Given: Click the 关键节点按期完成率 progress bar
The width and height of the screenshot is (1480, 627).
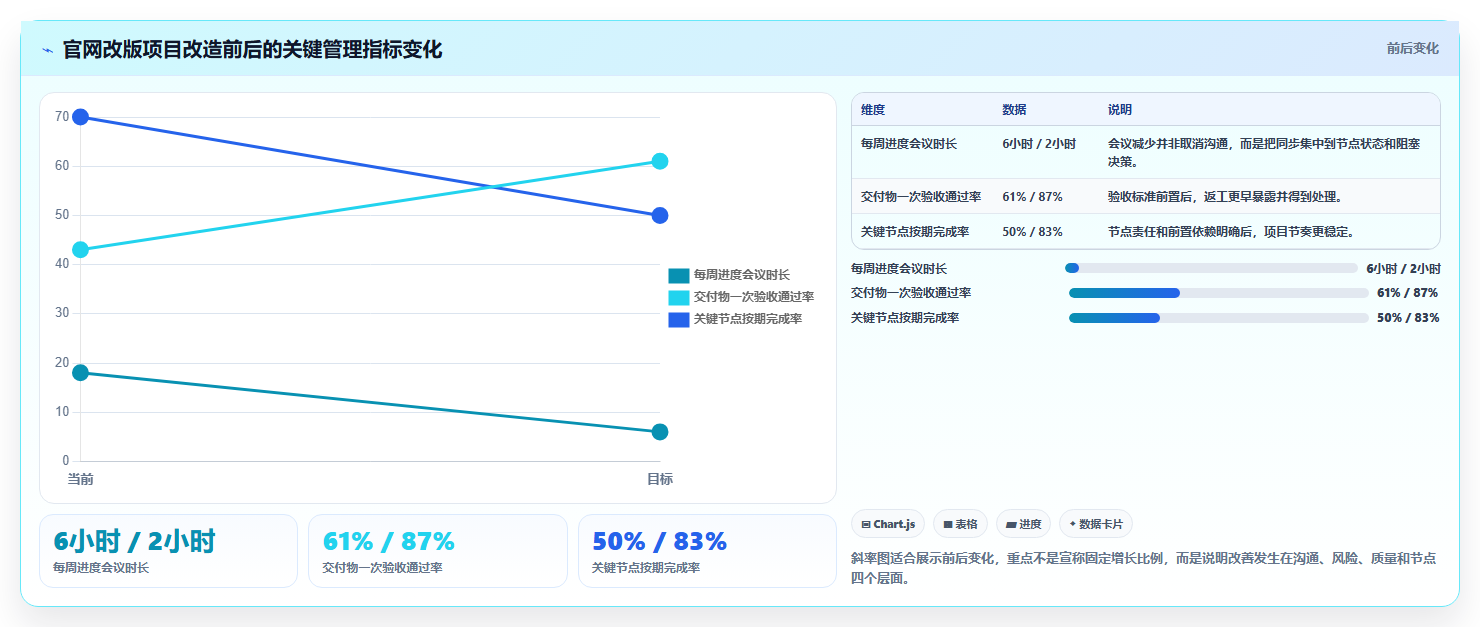Looking at the screenshot, I should tap(1219, 318).
